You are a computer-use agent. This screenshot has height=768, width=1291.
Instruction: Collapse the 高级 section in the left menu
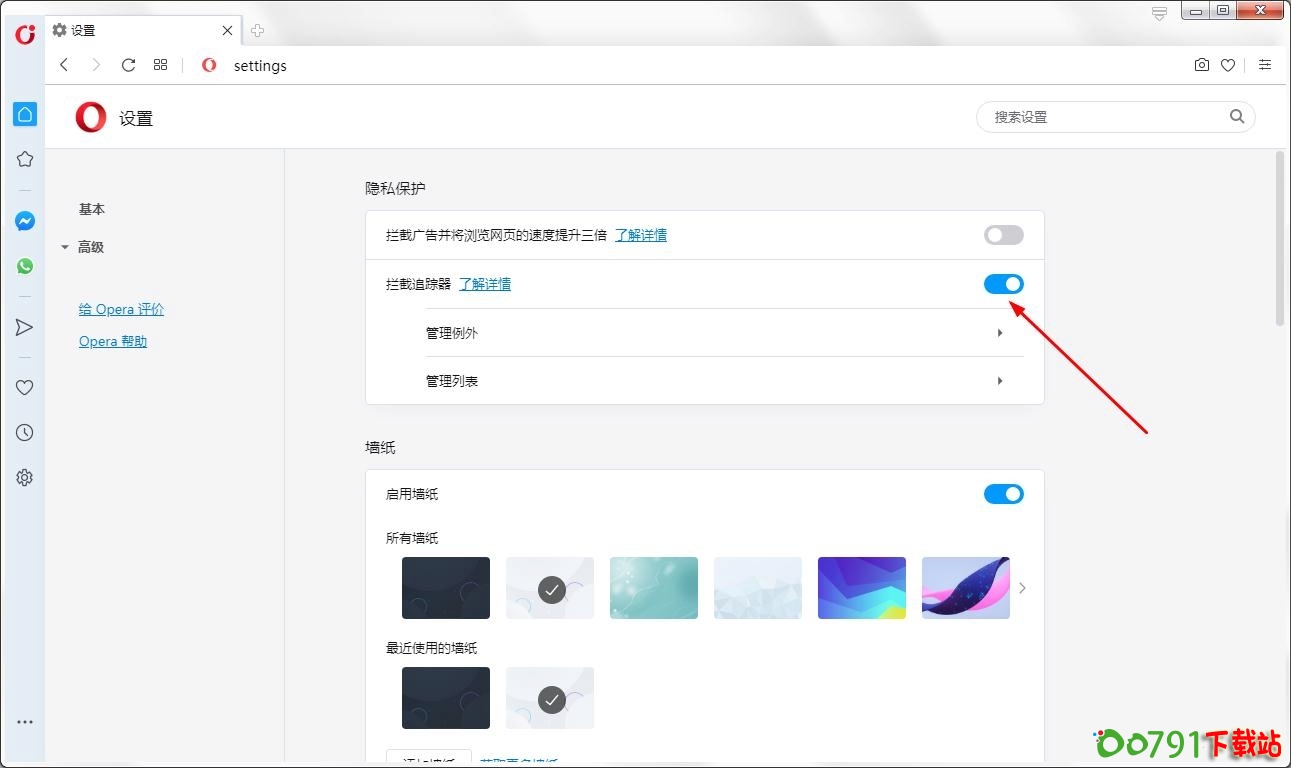coord(90,247)
